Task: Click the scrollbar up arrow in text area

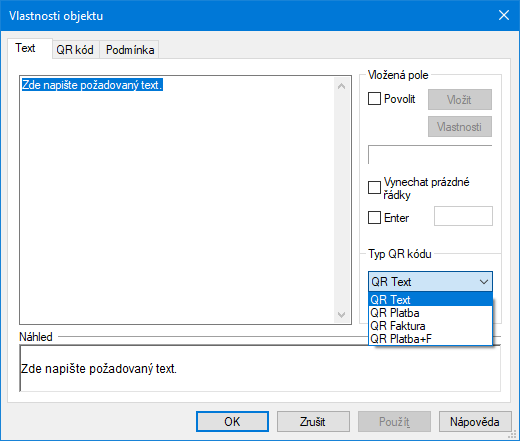Action: [x=341, y=86]
